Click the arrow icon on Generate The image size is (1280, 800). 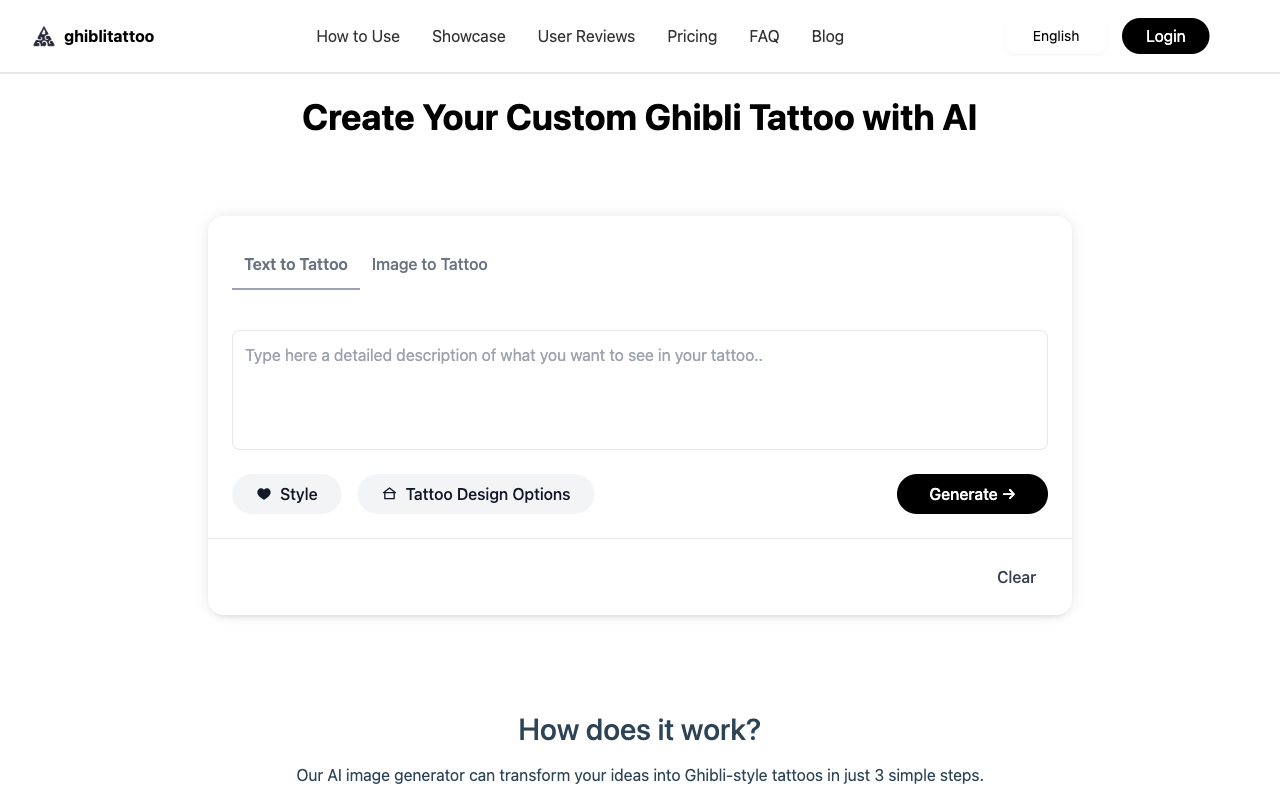[x=1009, y=494]
